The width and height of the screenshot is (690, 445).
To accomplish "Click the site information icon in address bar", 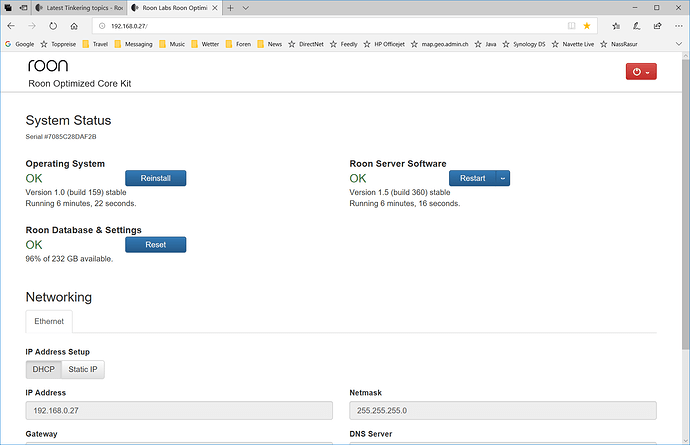I will (x=102, y=26).
